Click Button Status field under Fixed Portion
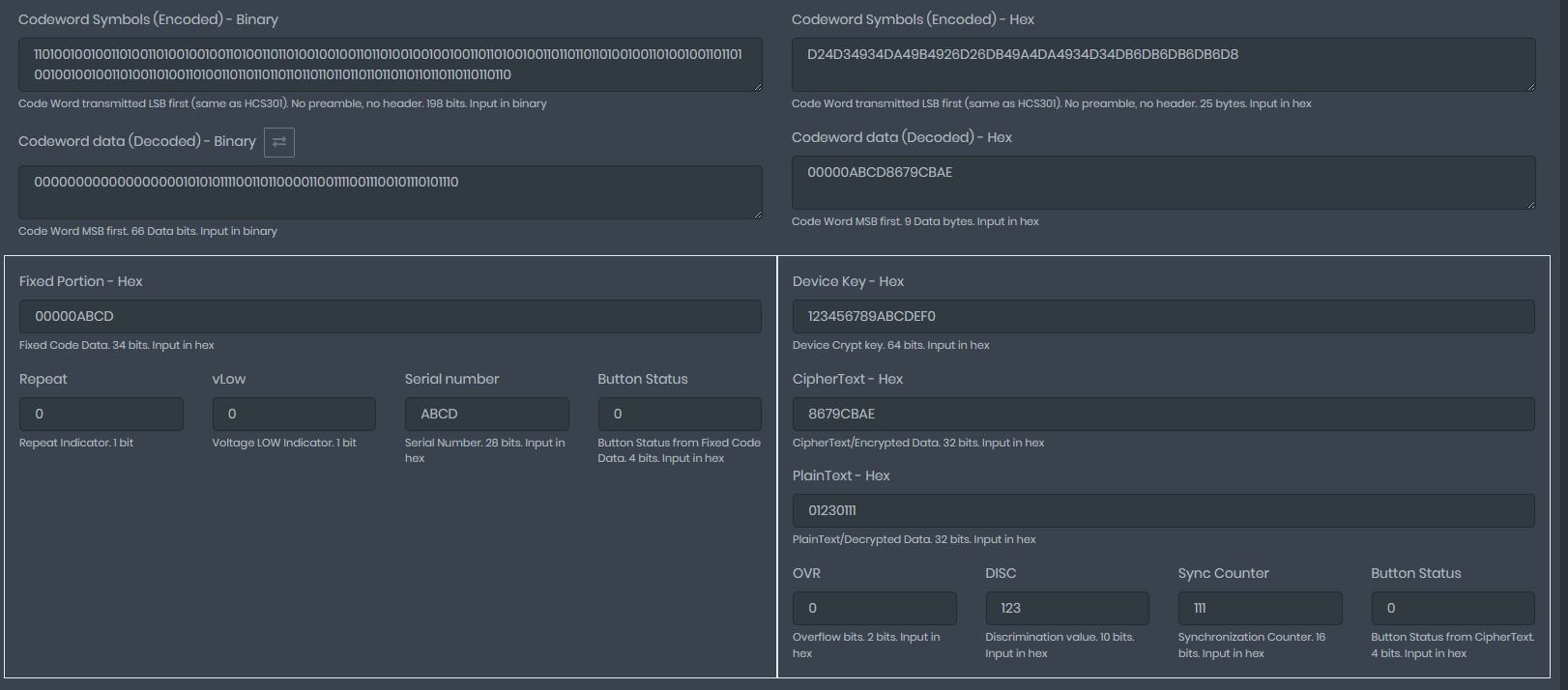1568x690 pixels. (x=679, y=414)
